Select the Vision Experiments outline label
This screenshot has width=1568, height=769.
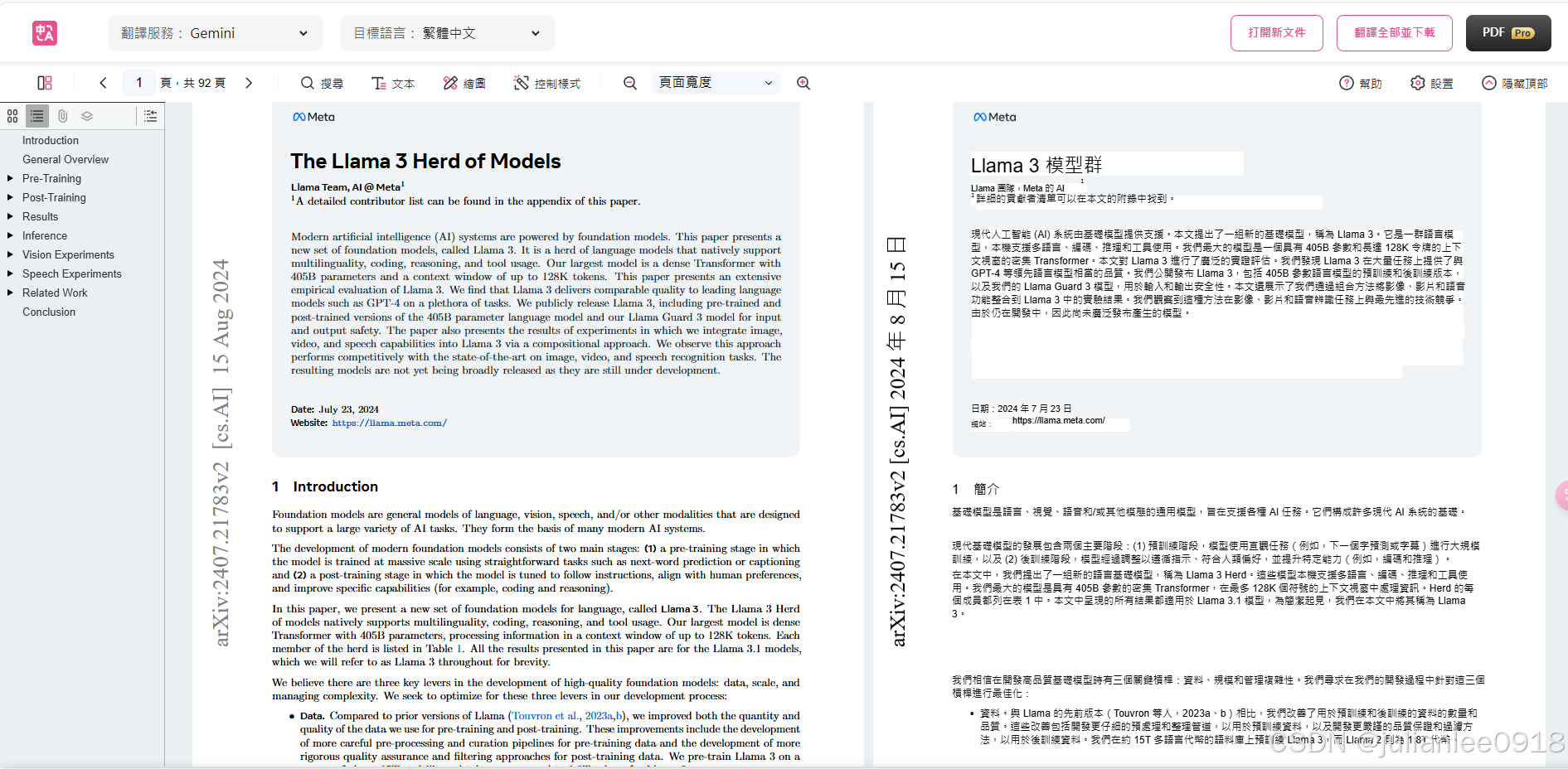coord(68,254)
